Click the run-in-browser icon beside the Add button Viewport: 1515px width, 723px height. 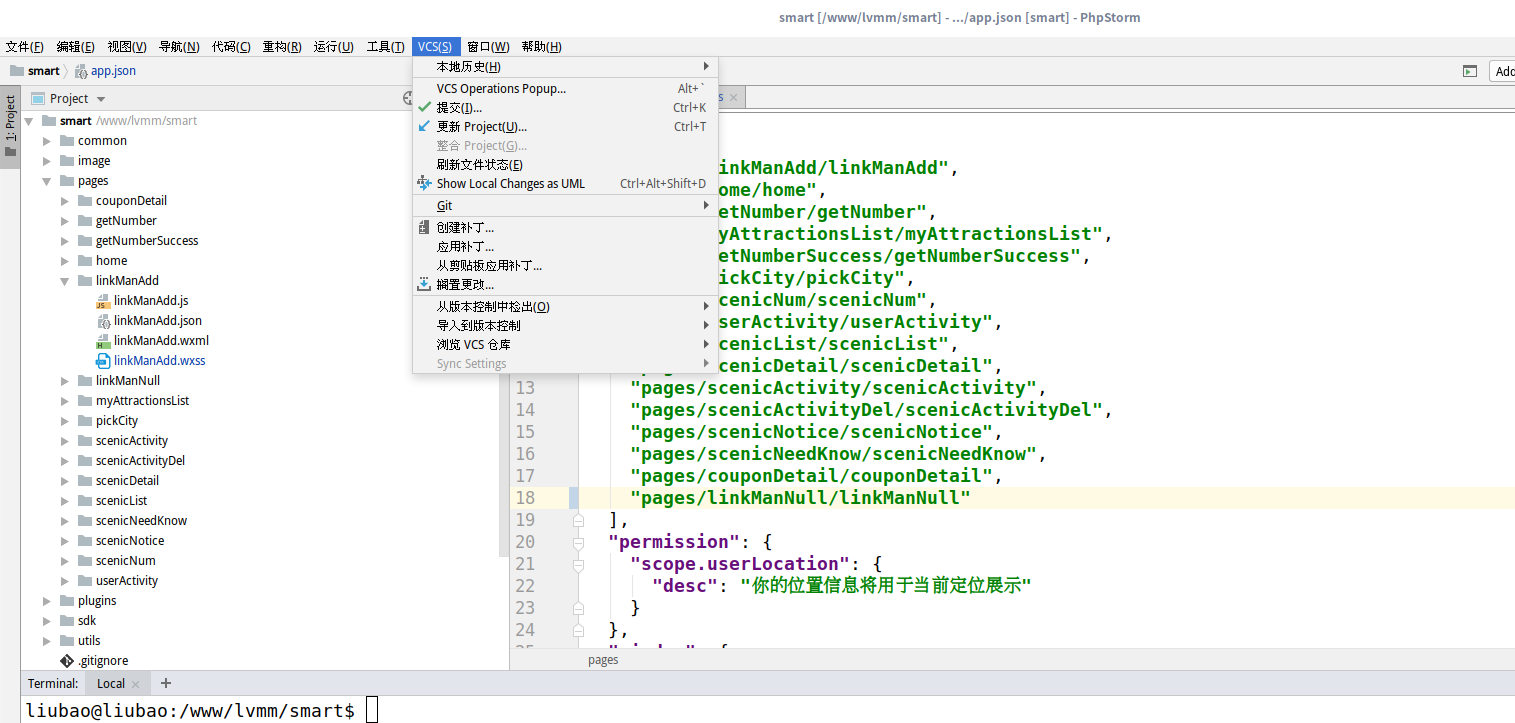[x=1469, y=71]
